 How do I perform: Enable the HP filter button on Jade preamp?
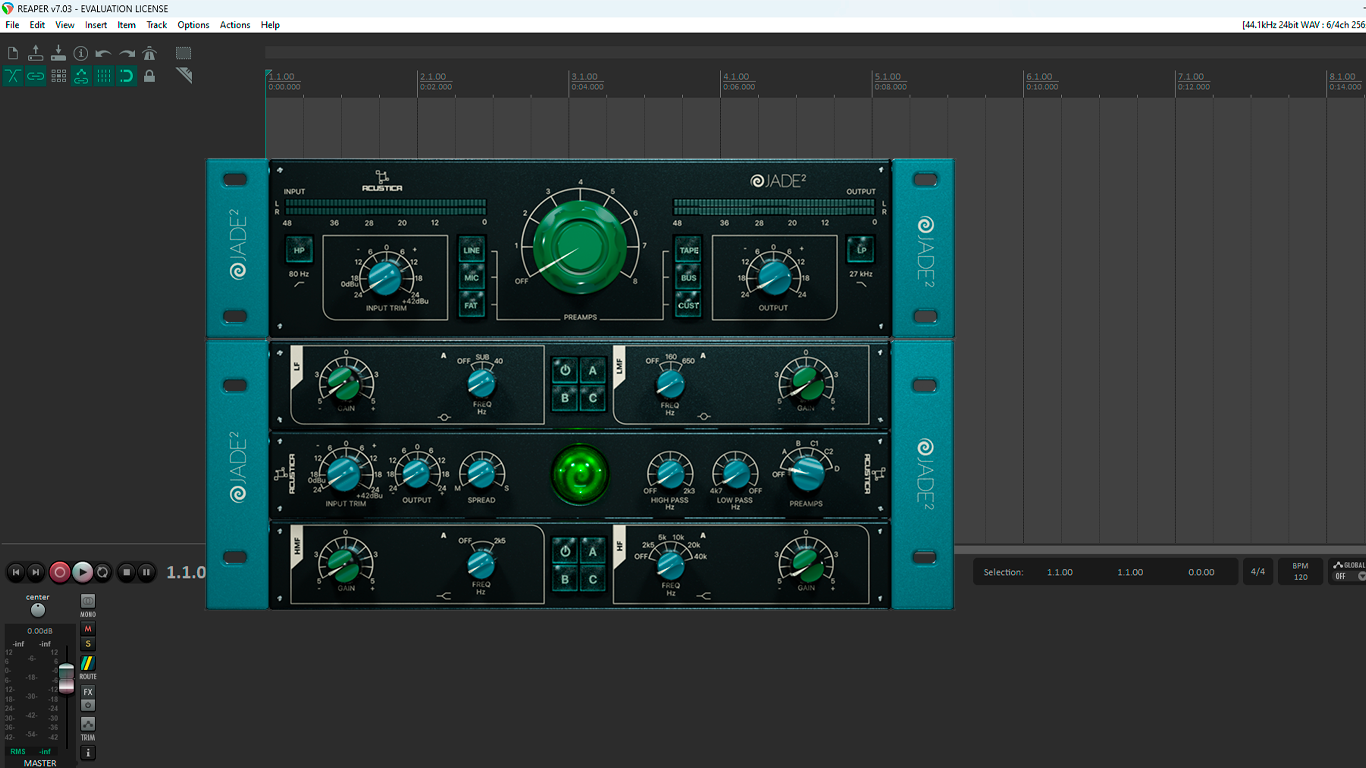(x=299, y=250)
